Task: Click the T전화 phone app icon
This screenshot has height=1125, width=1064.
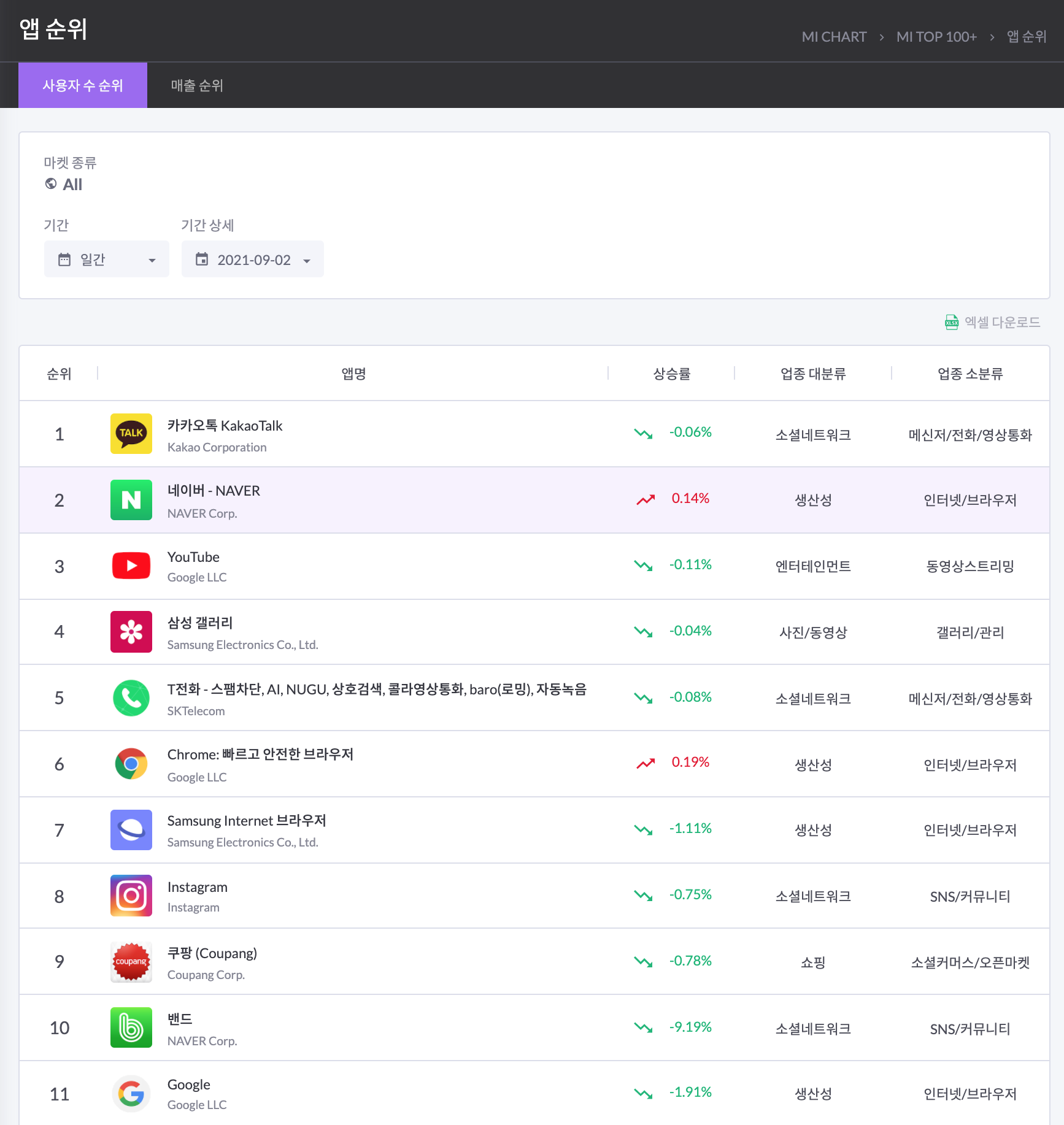Action: coord(131,698)
